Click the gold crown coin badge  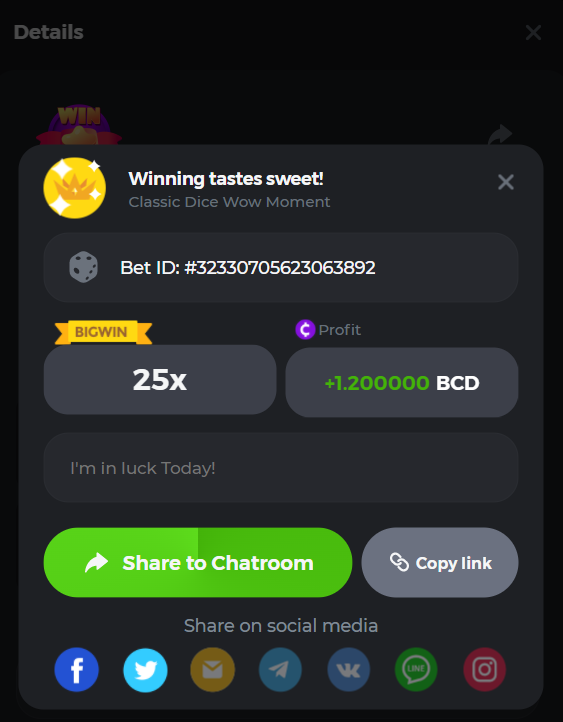(75, 187)
